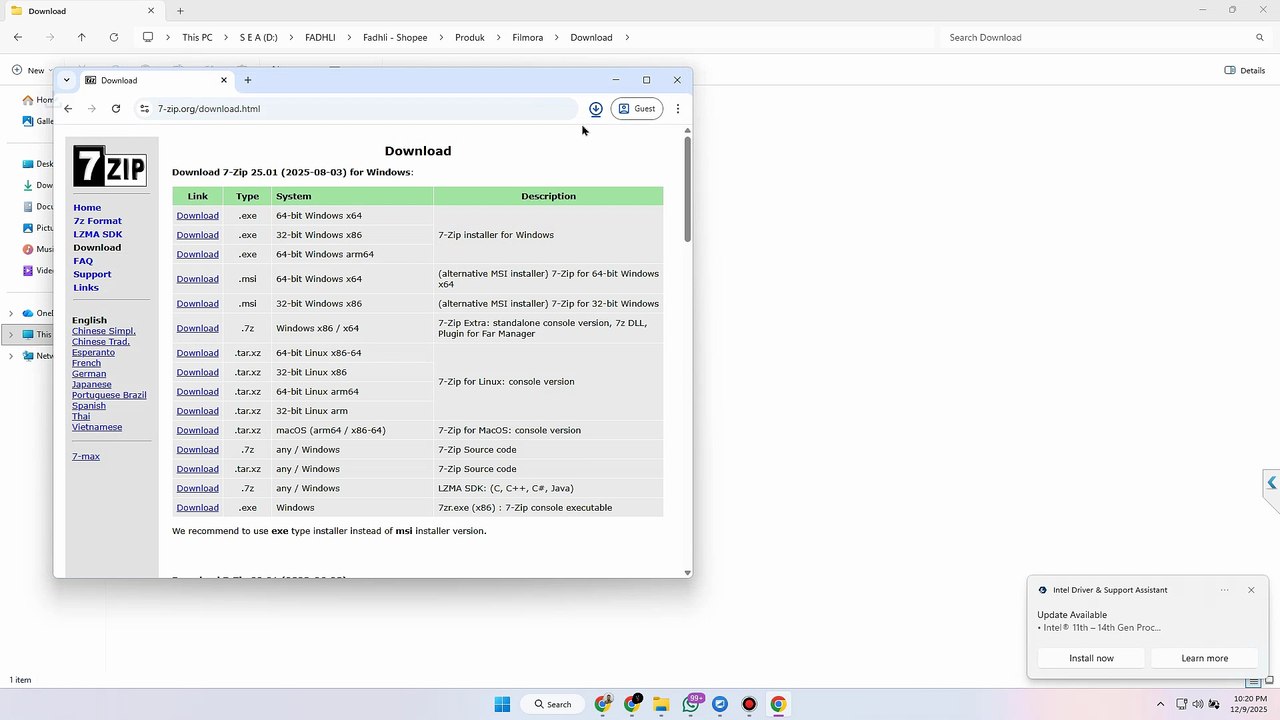Switch page language to Japanese

(x=91, y=384)
